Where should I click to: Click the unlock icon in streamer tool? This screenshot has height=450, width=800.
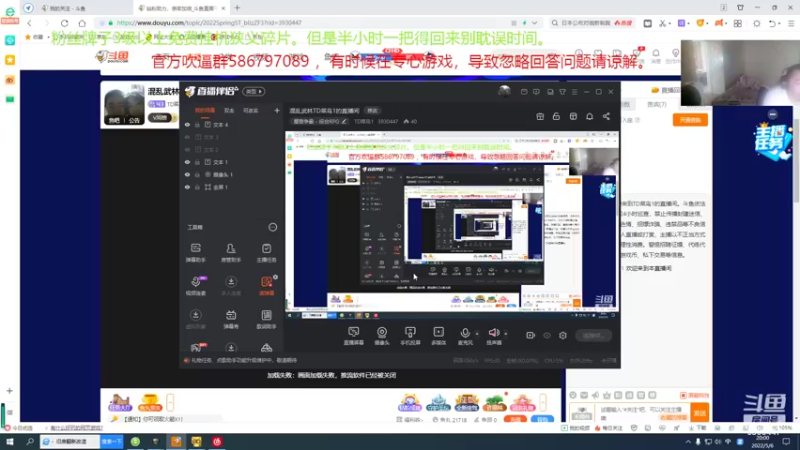[556, 116]
